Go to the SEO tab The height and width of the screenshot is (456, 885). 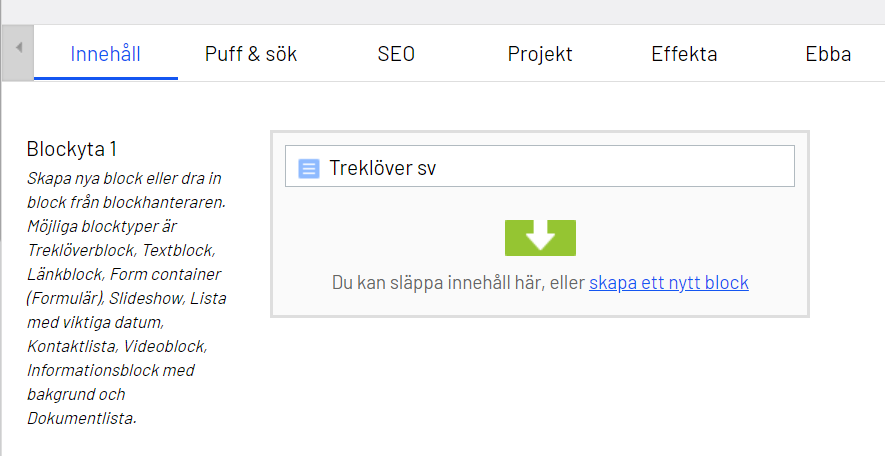tap(396, 54)
